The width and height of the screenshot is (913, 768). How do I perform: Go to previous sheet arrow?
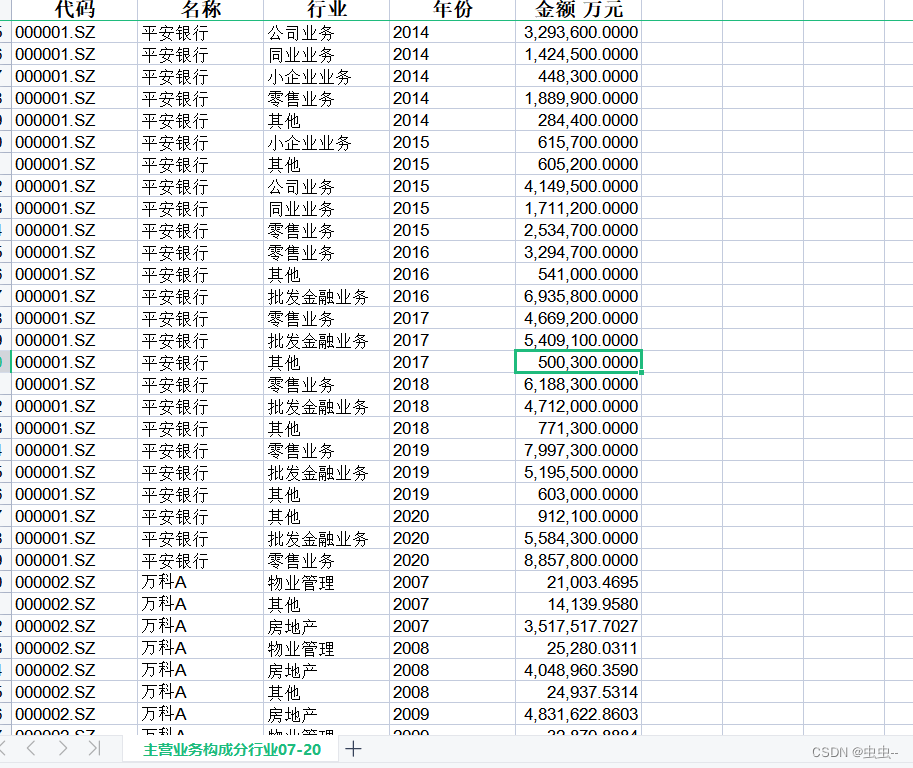[31, 748]
